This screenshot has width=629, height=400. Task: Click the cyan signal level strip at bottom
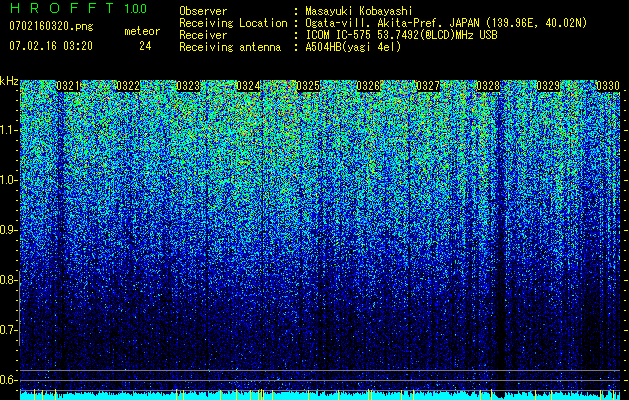coord(320,395)
